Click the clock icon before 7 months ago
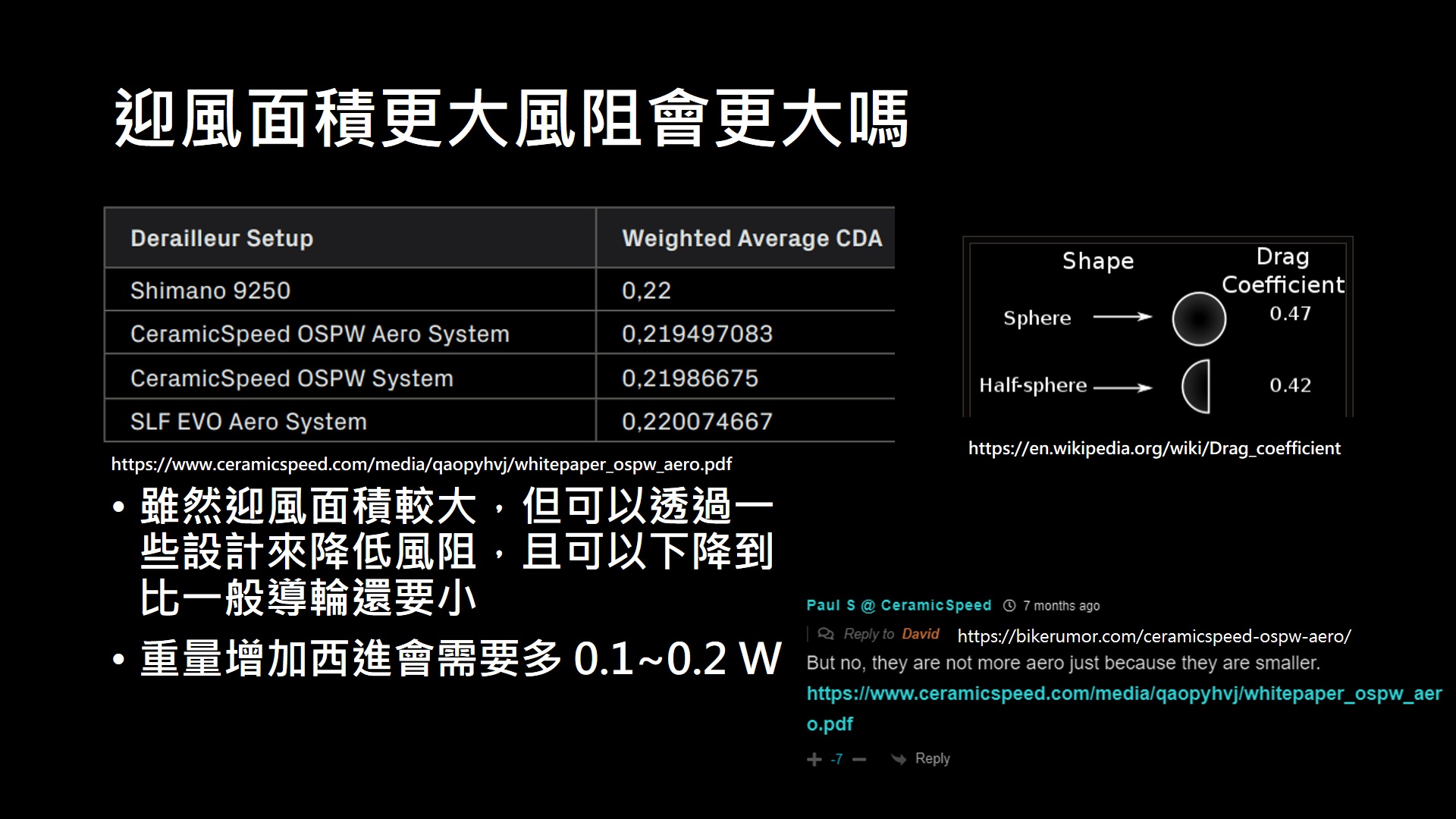 coord(1009,605)
